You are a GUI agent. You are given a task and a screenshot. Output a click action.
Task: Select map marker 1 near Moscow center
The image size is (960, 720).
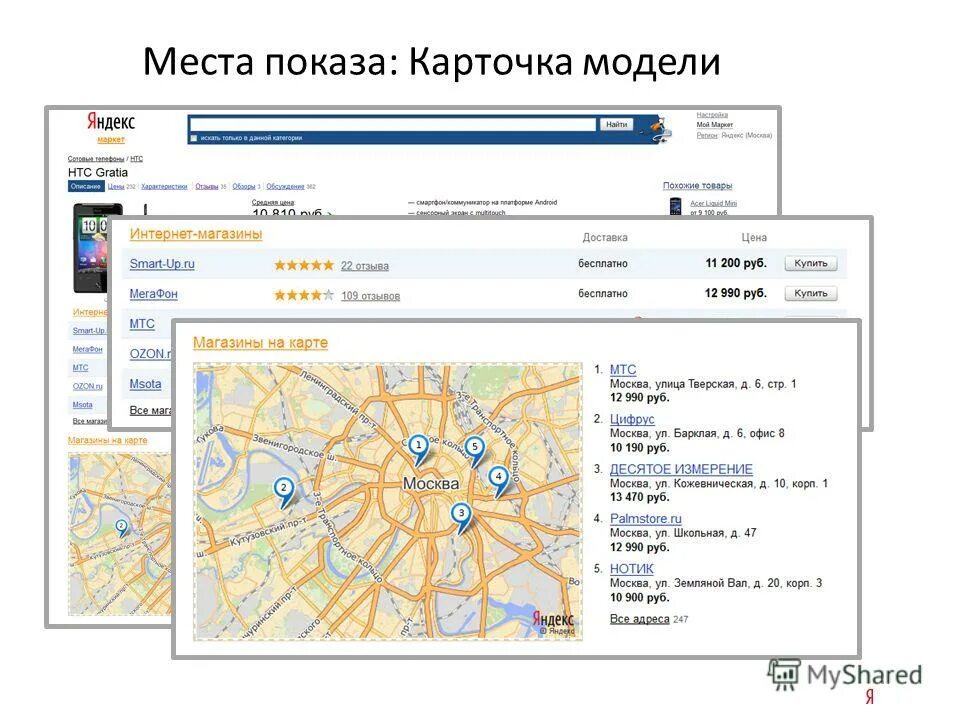point(419,444)
